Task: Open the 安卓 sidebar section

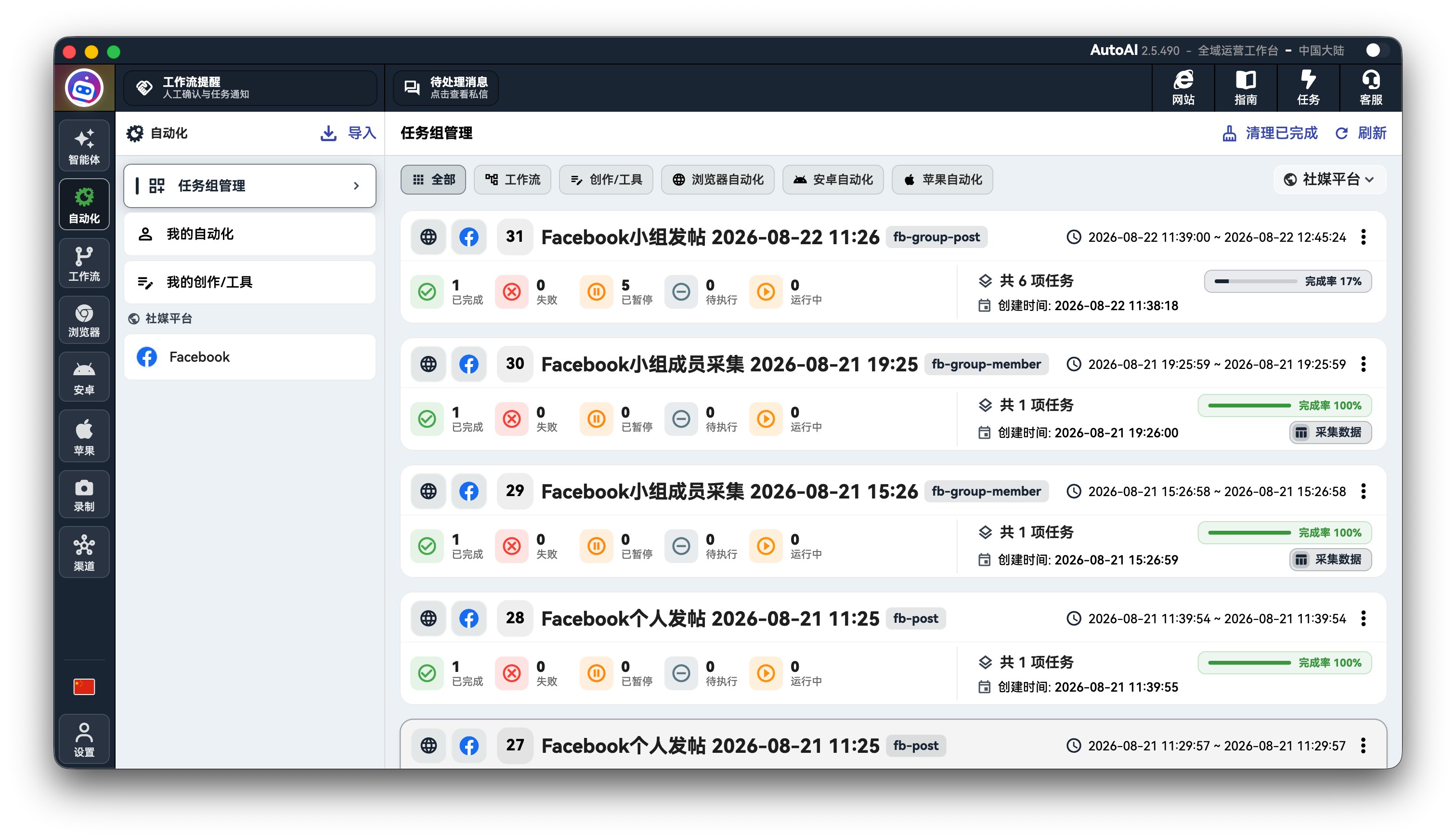Action: pos(84,377)
